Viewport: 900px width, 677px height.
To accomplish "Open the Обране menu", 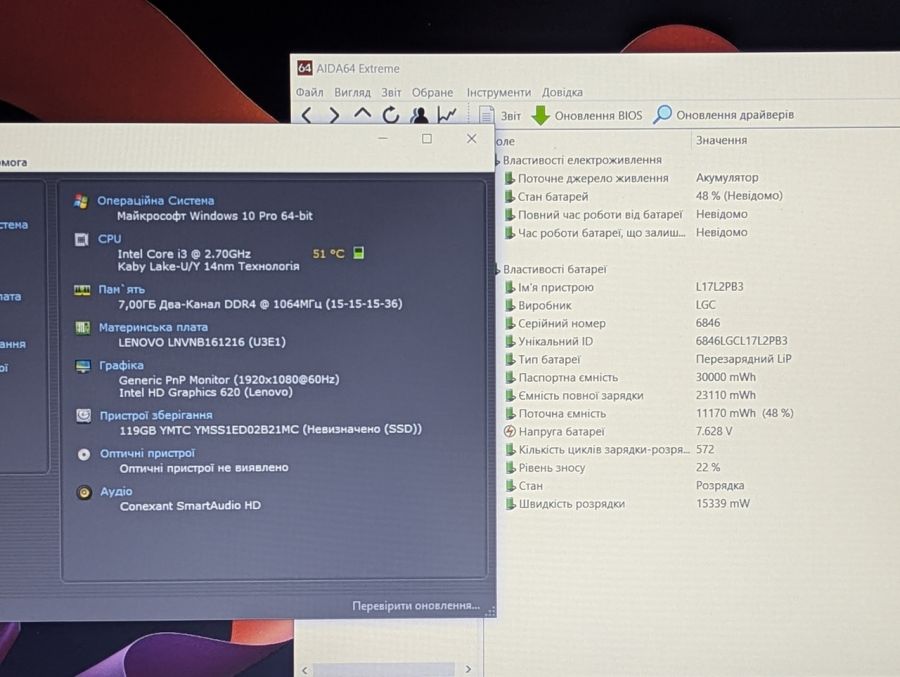I will (x=432, y=92).
